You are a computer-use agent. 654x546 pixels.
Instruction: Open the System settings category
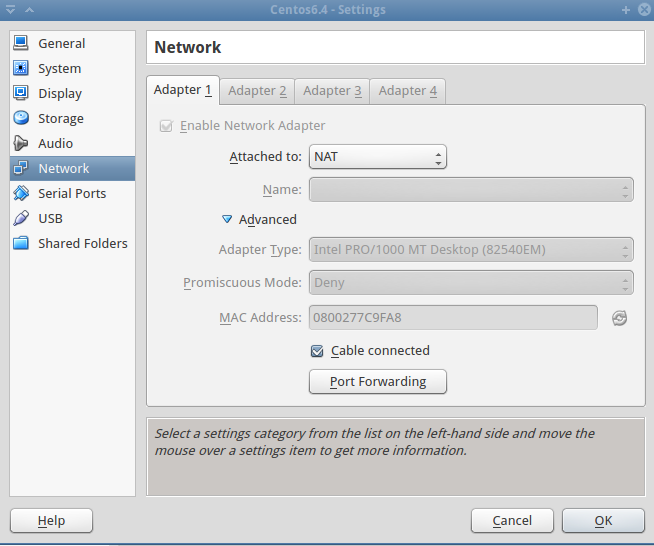(73, 68)
